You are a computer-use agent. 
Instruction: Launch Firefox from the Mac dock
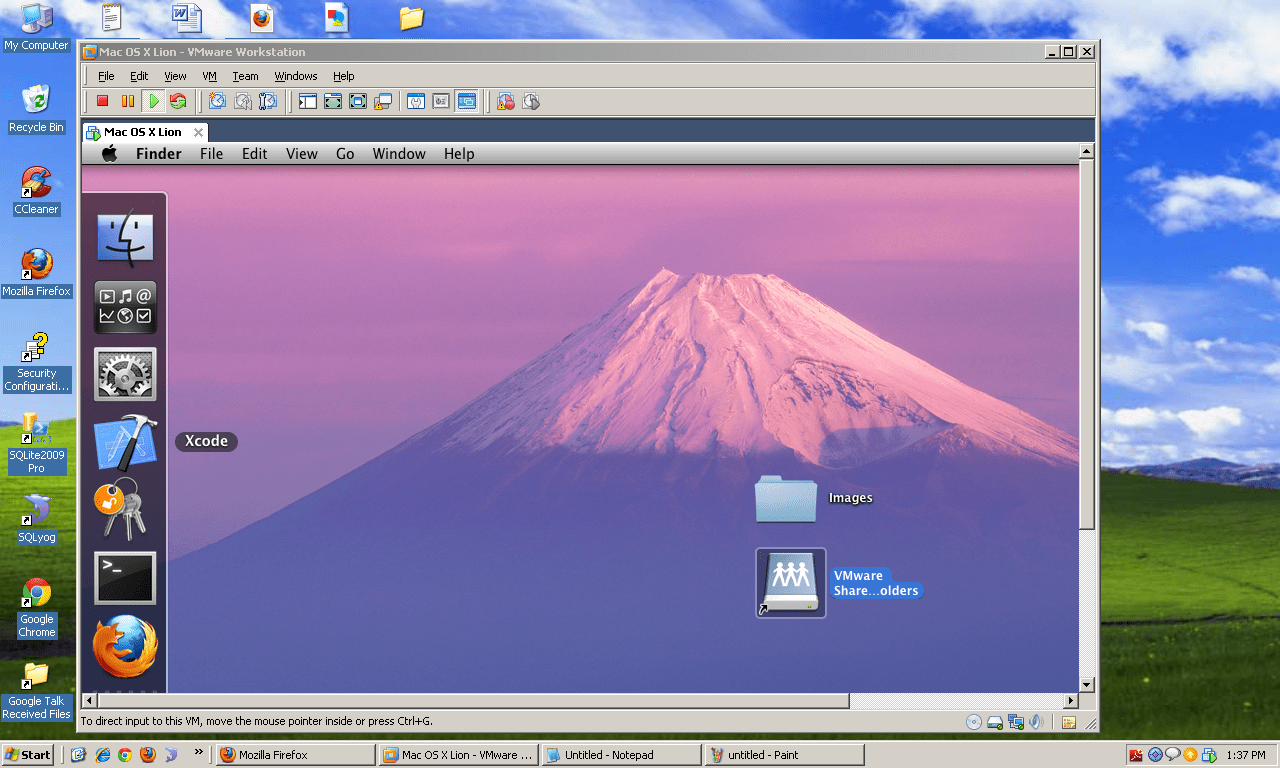coord(125,646)
